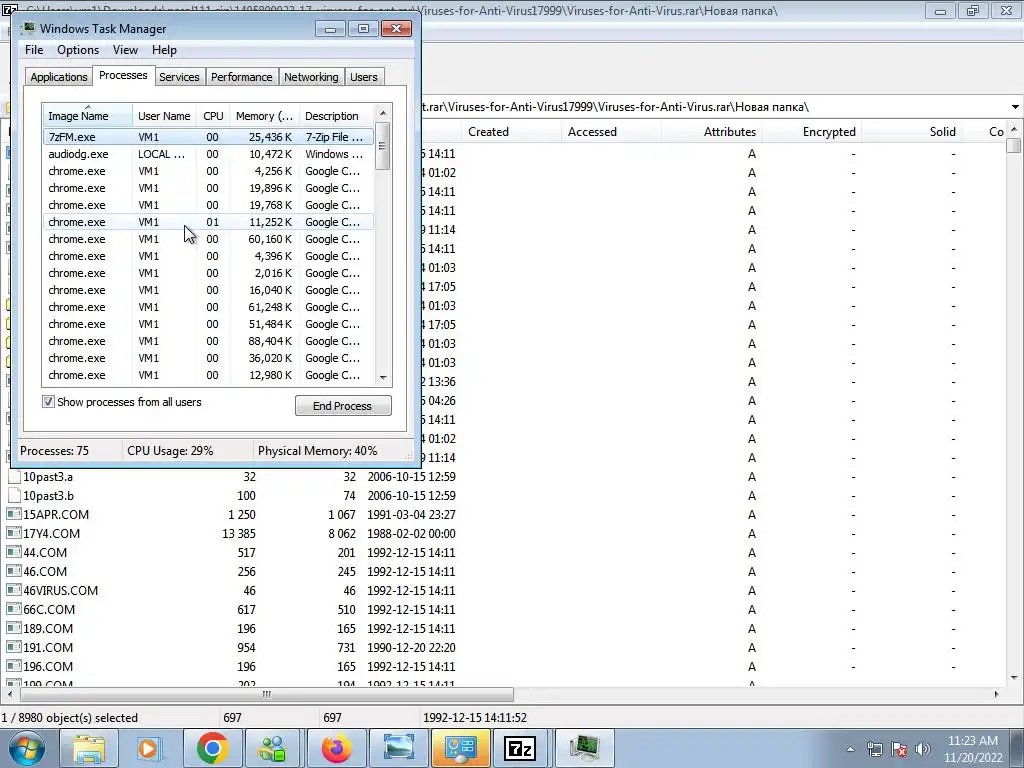Select the 44.COM file in 7-Zip
The image size is (1024, 768).
coord(45,552)
